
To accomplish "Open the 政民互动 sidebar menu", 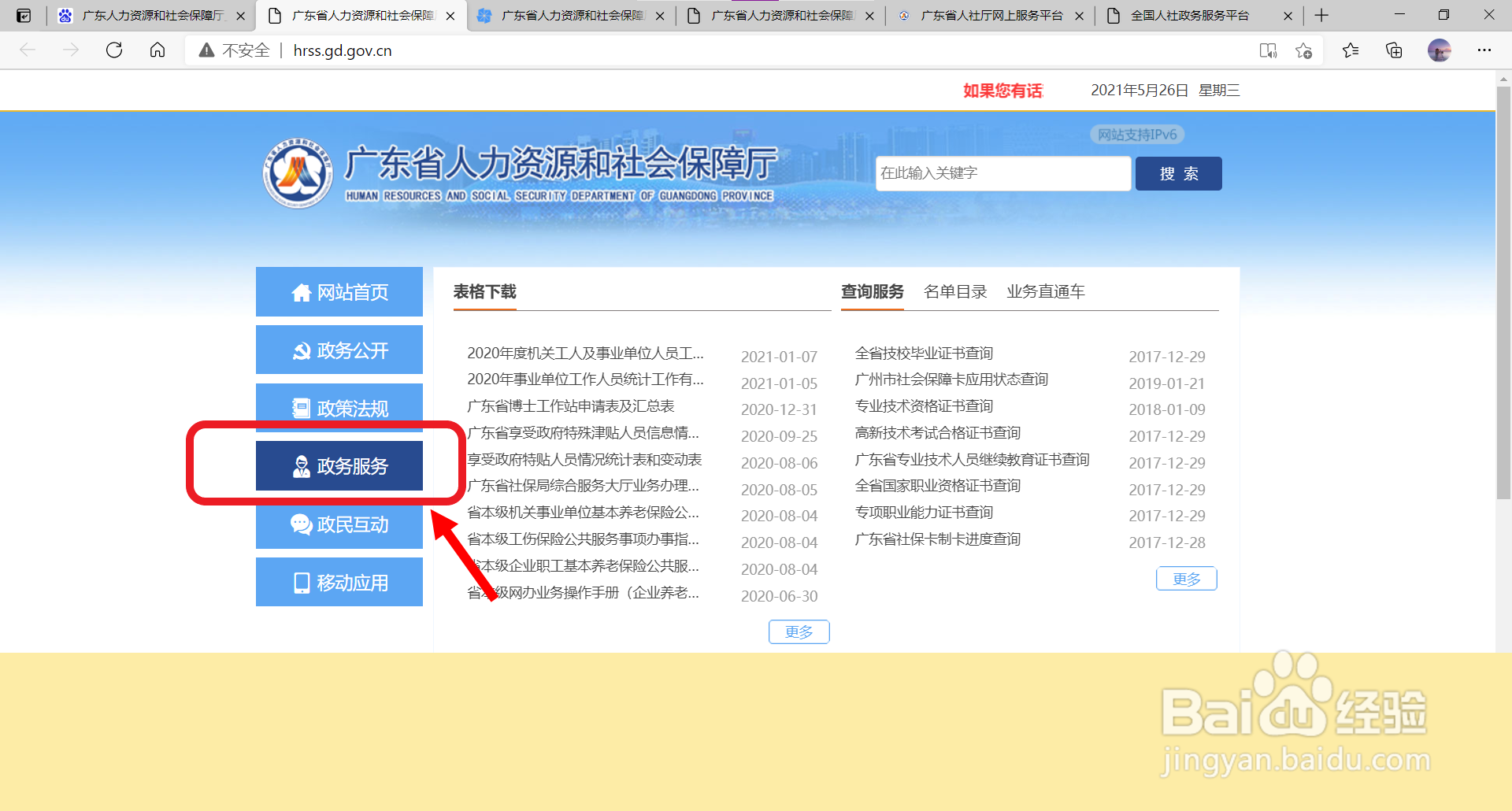I will [x=339, y=524].
